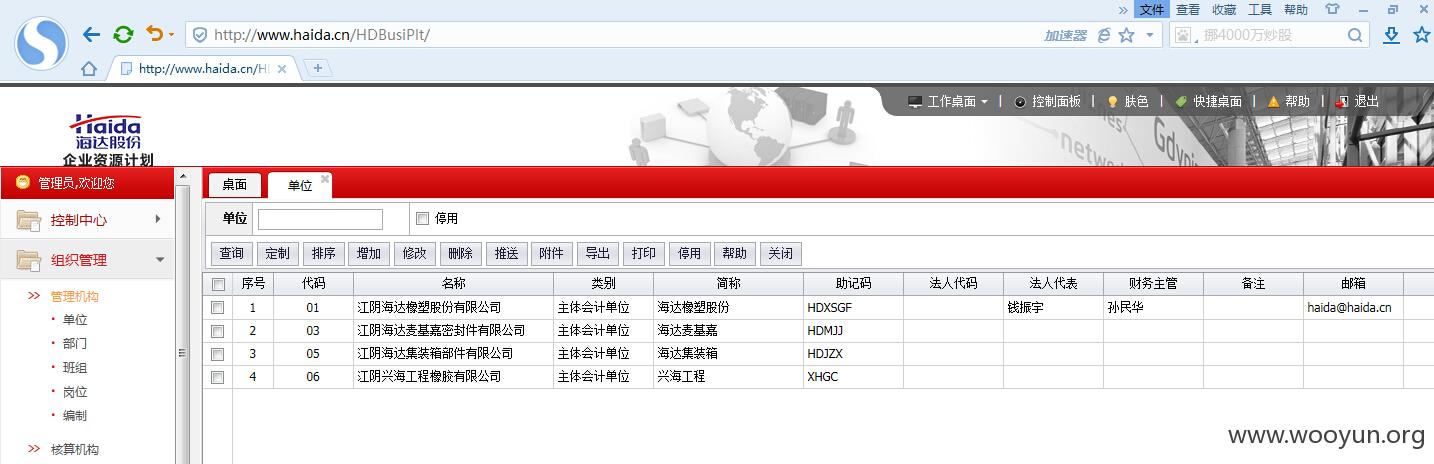Click the 组织管理 folder icon
This screenshot has width=1434, height=464.
pyautogui.click(x=29, y=260)
